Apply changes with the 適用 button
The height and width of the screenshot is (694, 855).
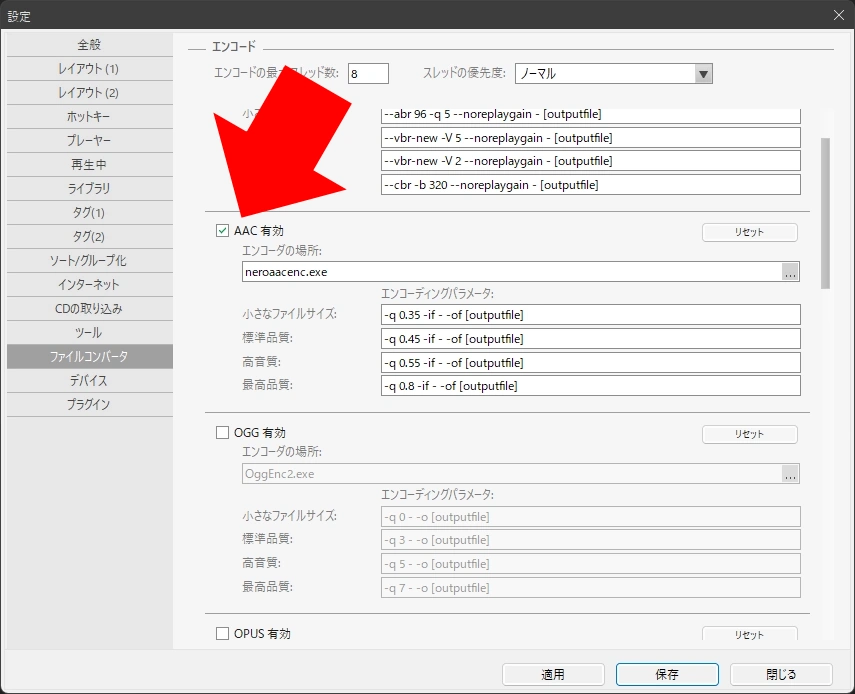click(552, 674)
